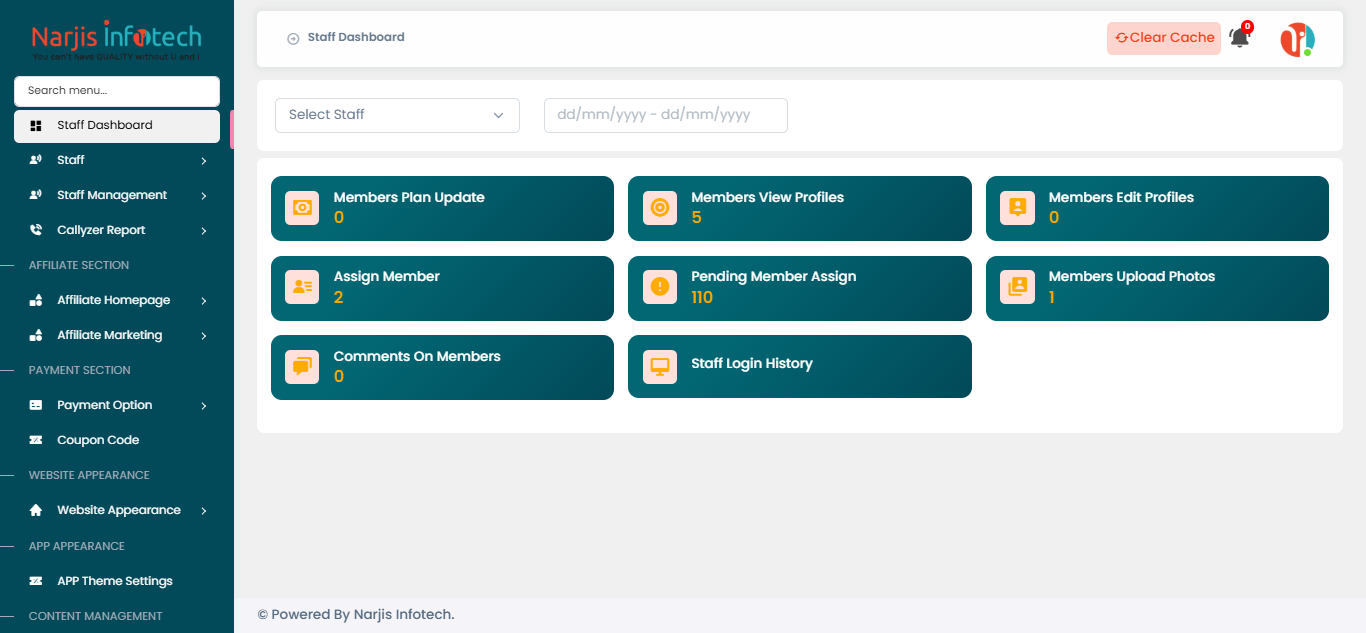
Task: Open Callyzer Report menu item
Action: point(117,230)
